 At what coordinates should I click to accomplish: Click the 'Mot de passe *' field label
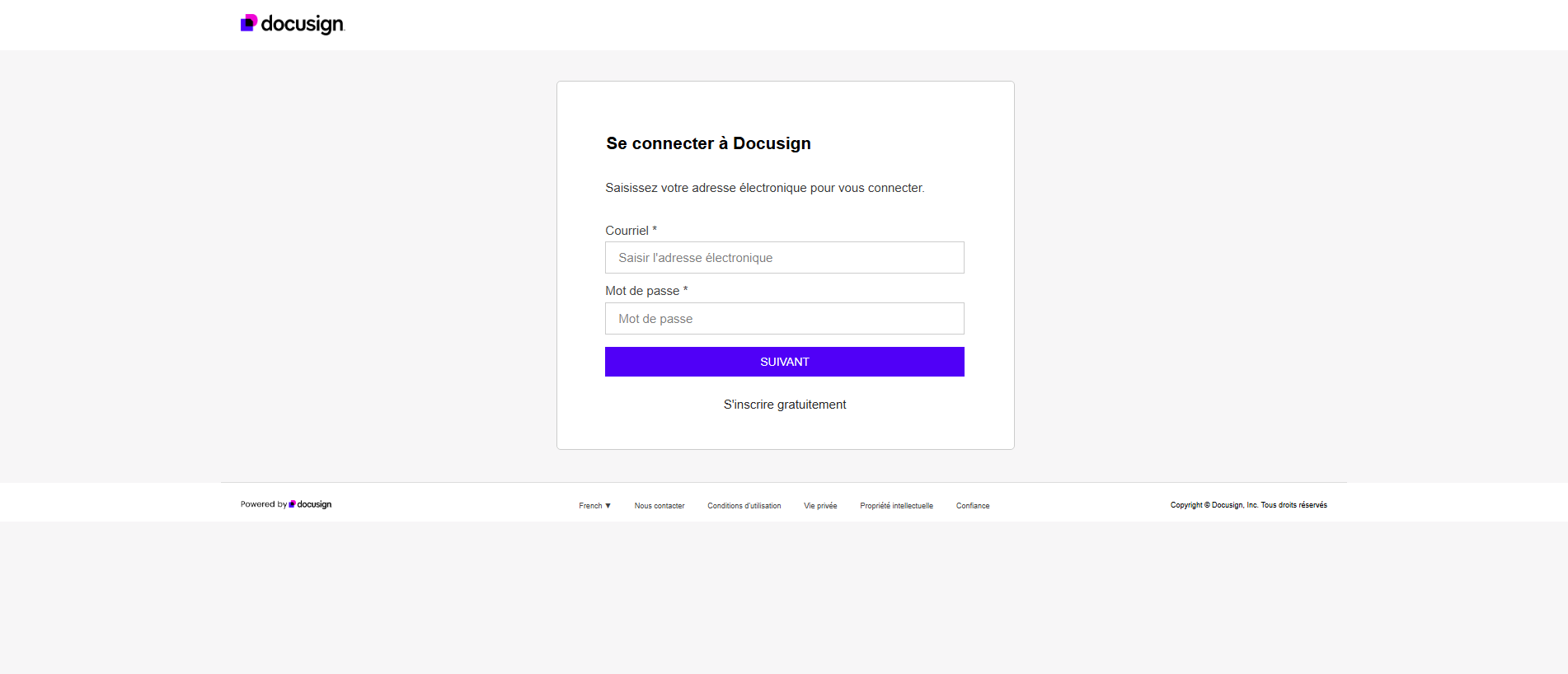tap(646, 291)
